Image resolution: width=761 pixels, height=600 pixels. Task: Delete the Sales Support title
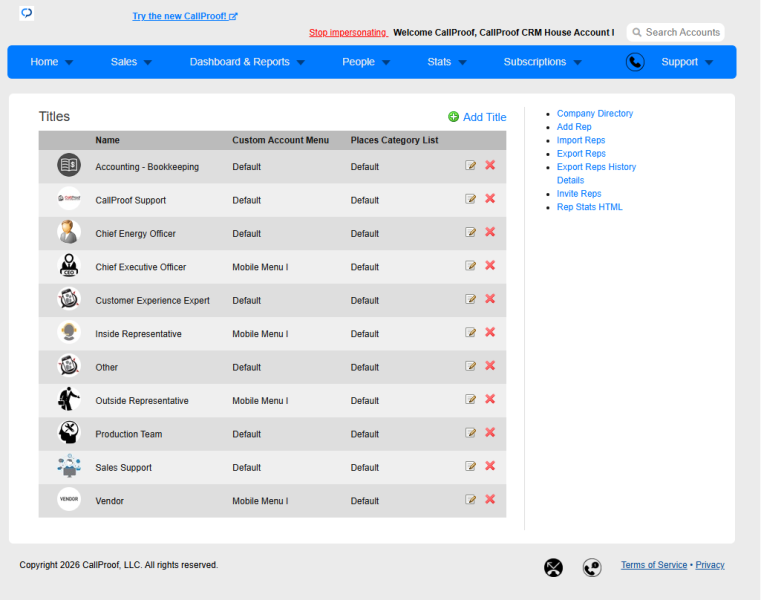pyautogui.click(x=490, y=467)
